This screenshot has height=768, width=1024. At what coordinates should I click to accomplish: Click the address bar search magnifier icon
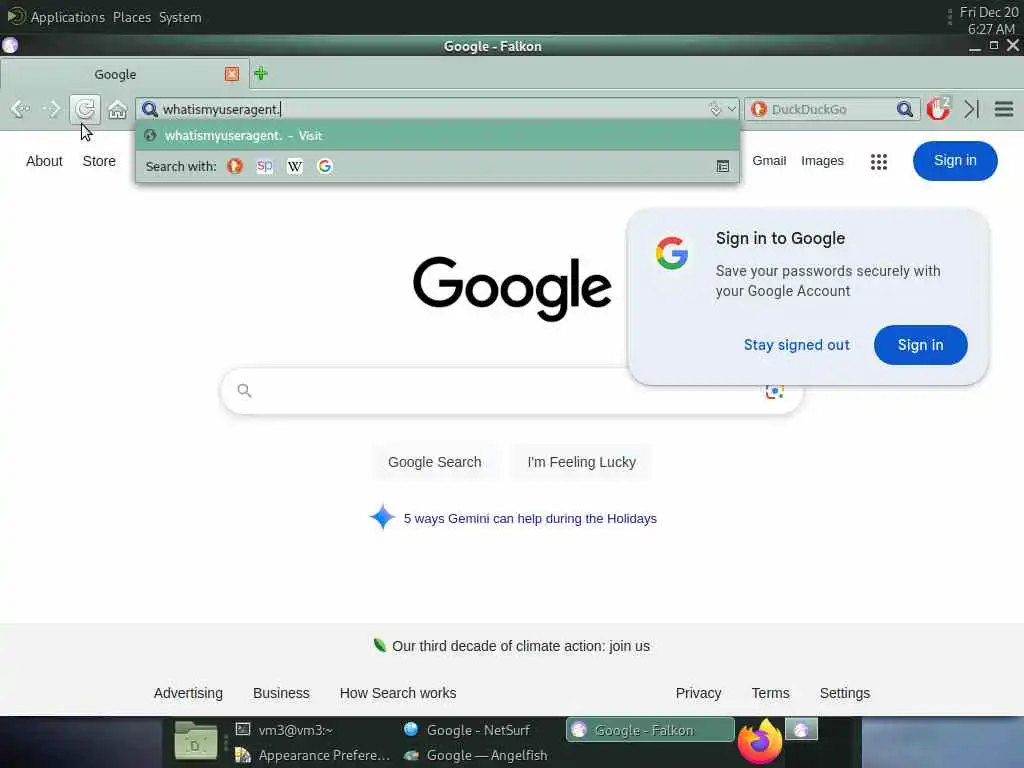[150, 109]
